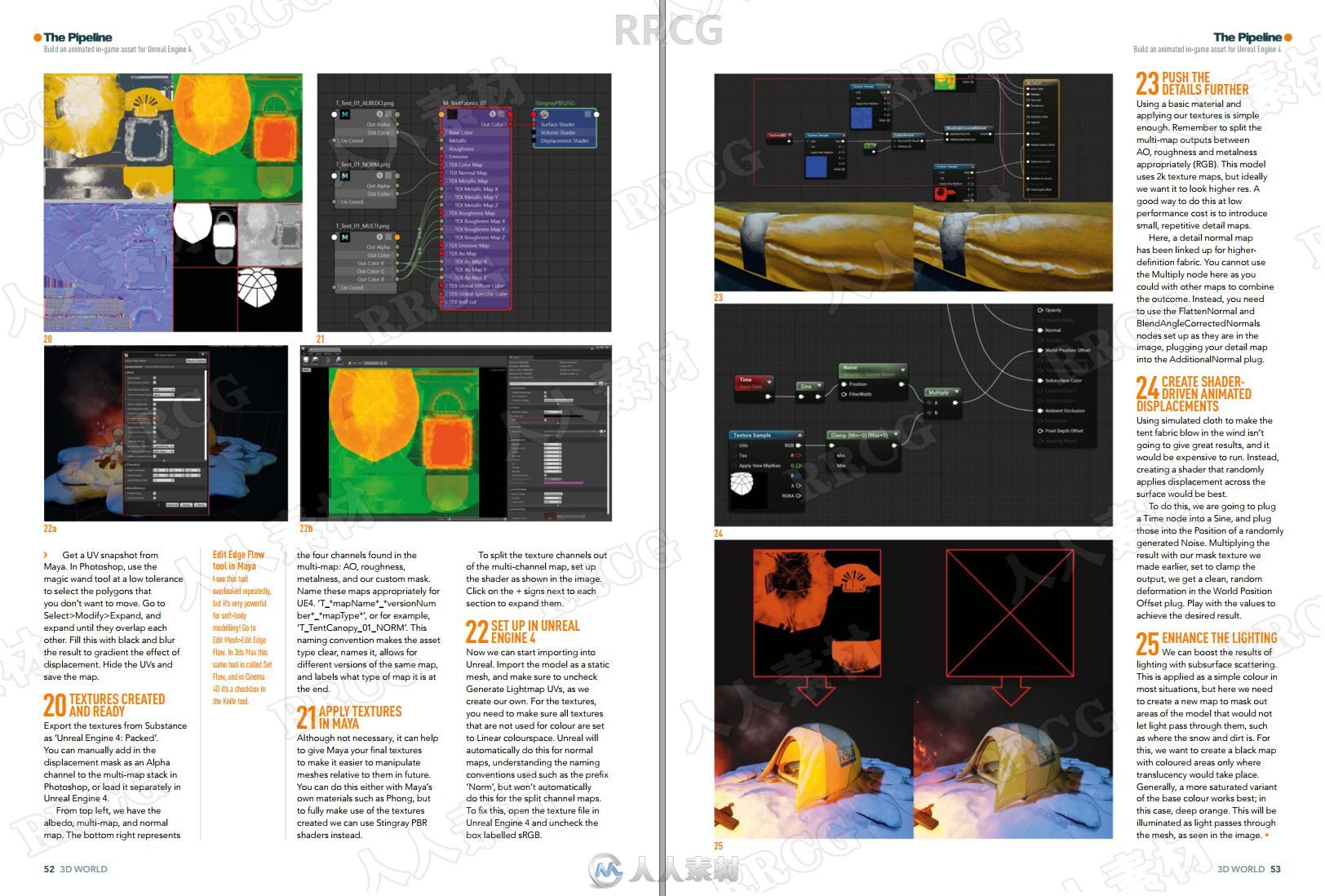
Task: Select the 'TEX Normal Map' attribute
Action: [468, 173]
